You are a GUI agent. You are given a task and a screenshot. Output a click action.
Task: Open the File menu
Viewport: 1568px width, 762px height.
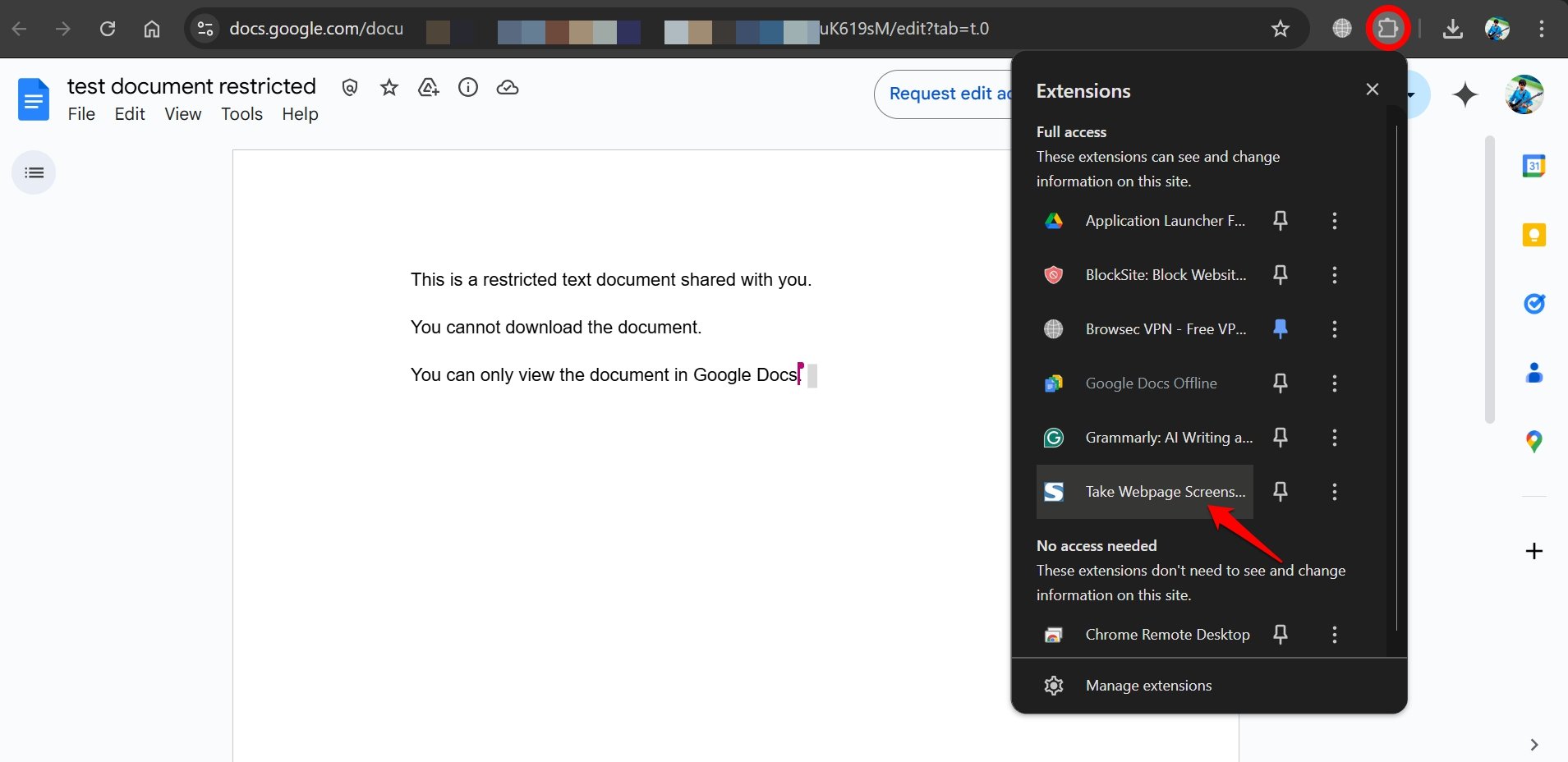click(81, 114)
